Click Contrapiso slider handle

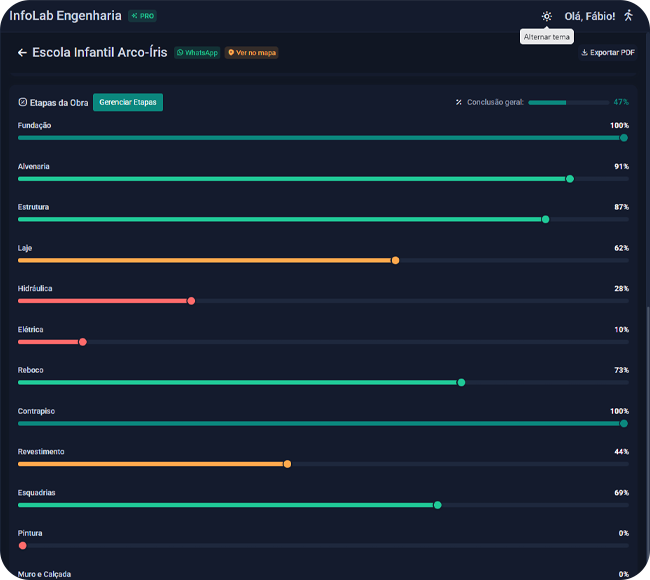click(x=623, y=423)
